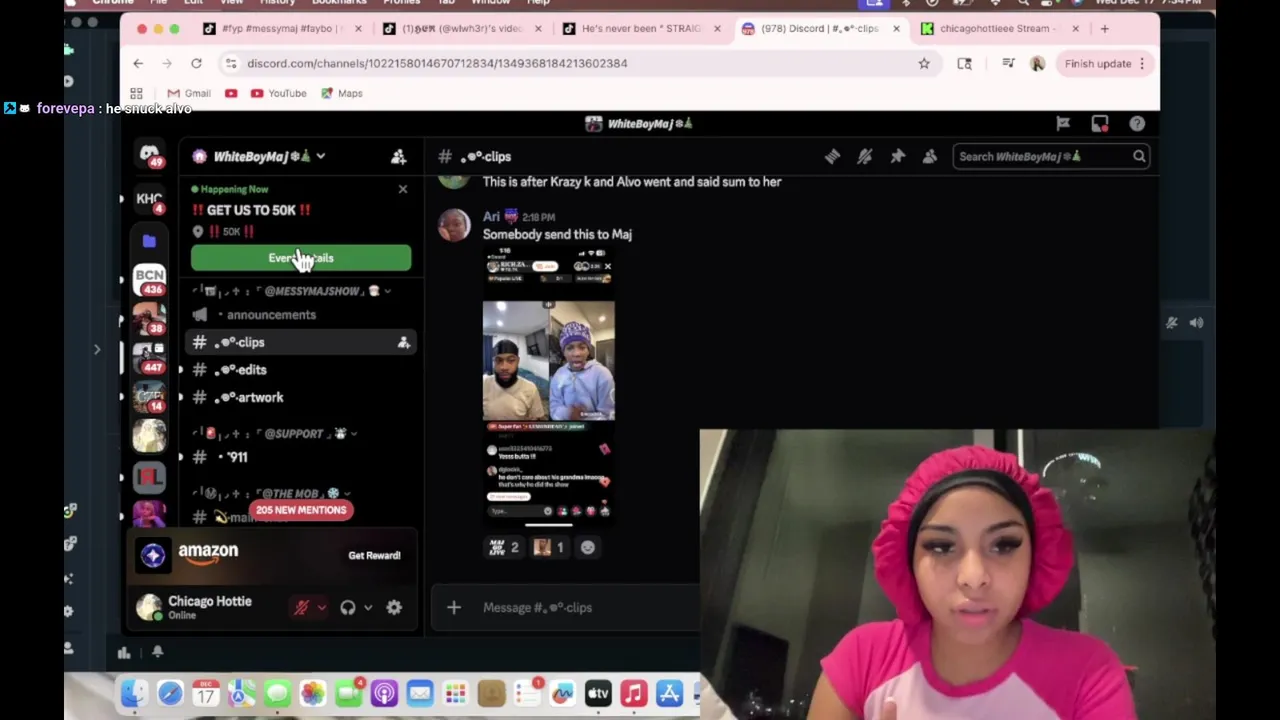Open the artwork channel

(x=248, y=397)
